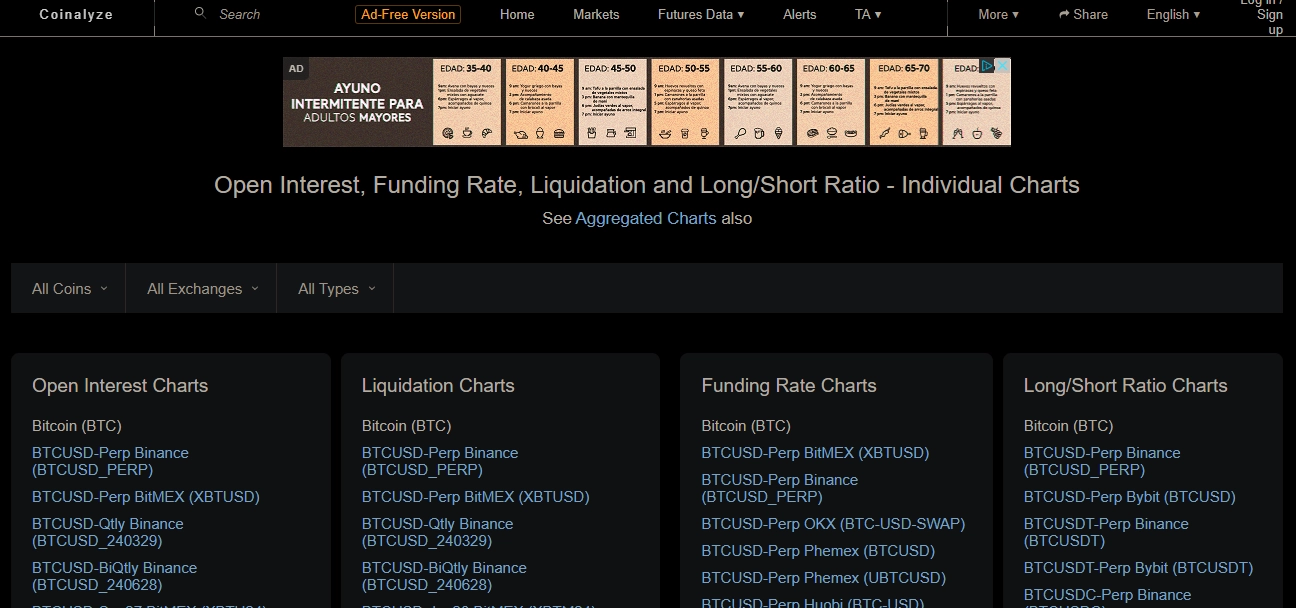1296x608 pixels.
Task: Open the Alerts page
Action: click(800, 14)
